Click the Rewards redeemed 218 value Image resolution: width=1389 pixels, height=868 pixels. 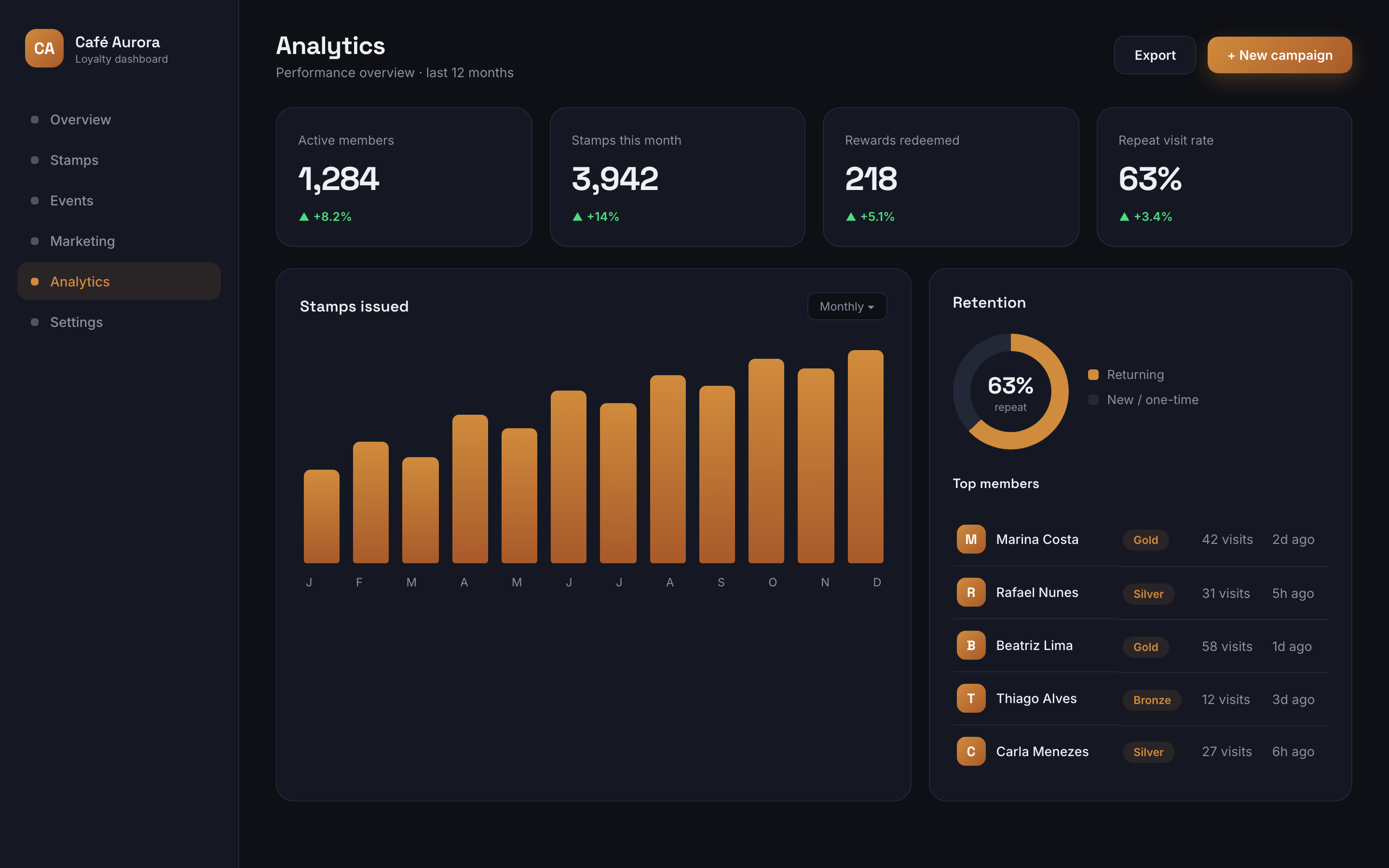pyautogui.click(x=871, y=178)
